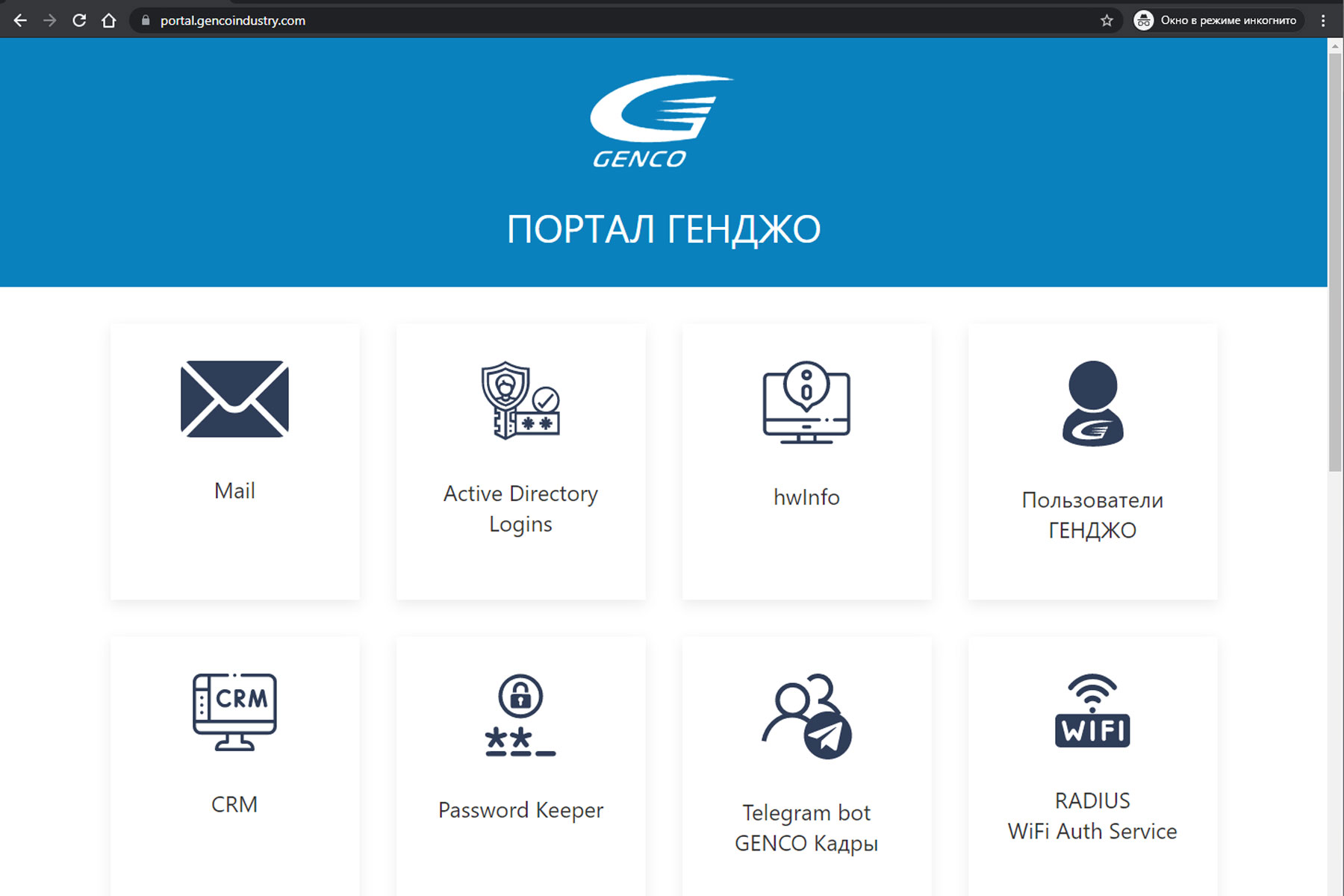Click the incognito window indicator
1344x896 pixels.
coord(1218,20)
